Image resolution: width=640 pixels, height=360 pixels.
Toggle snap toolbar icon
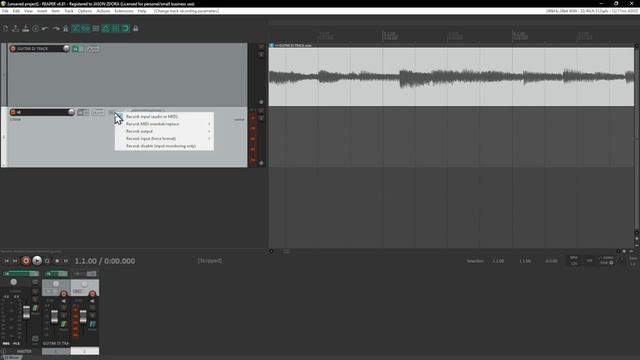point(126,28)
